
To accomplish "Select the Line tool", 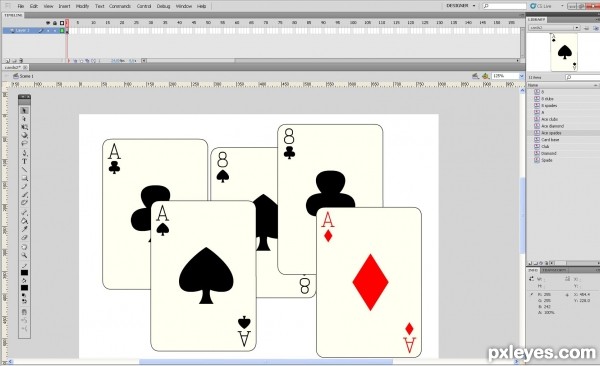I will (24, 170).
